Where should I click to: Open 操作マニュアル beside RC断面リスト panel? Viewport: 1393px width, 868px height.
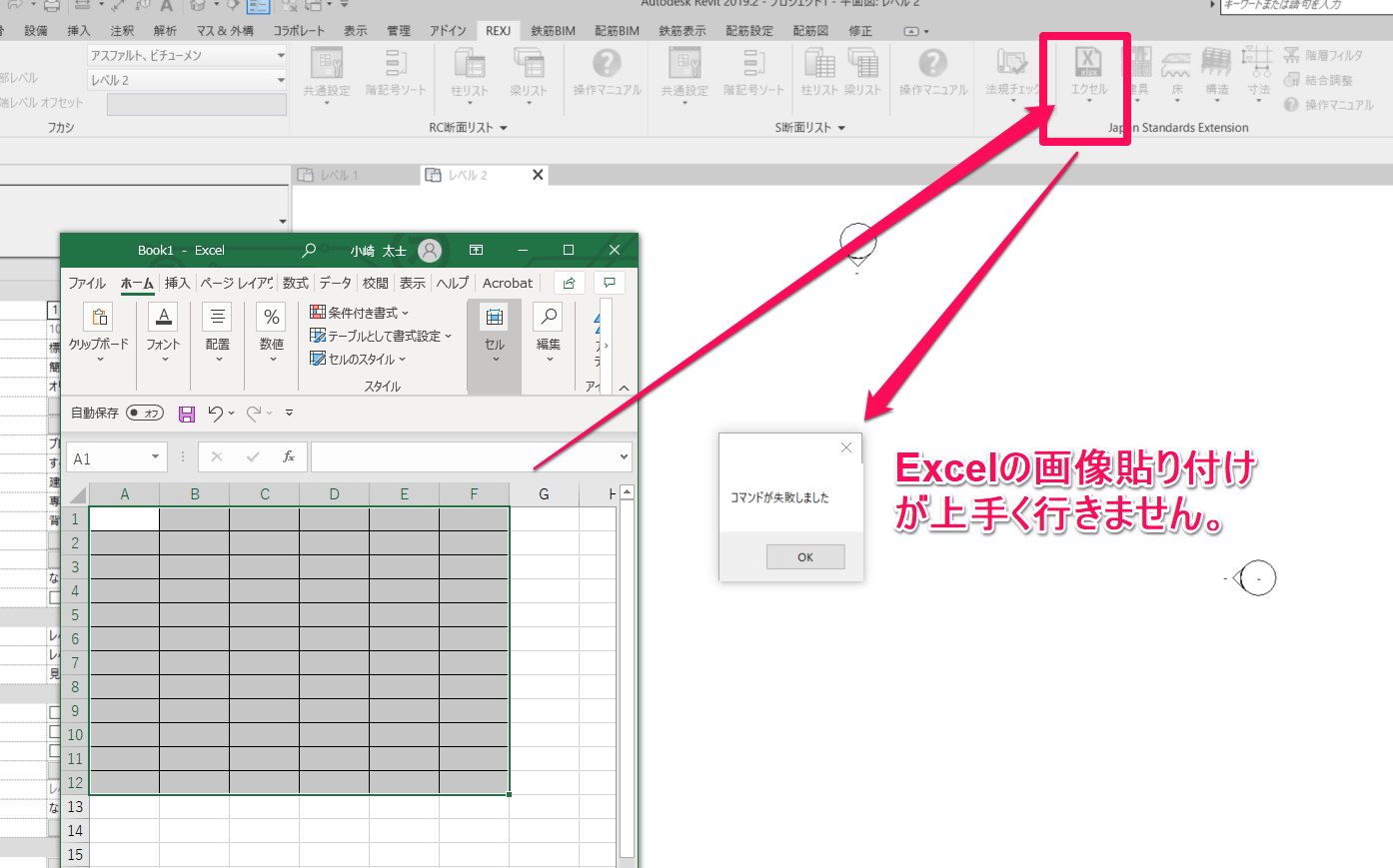(x=608, y=71)
